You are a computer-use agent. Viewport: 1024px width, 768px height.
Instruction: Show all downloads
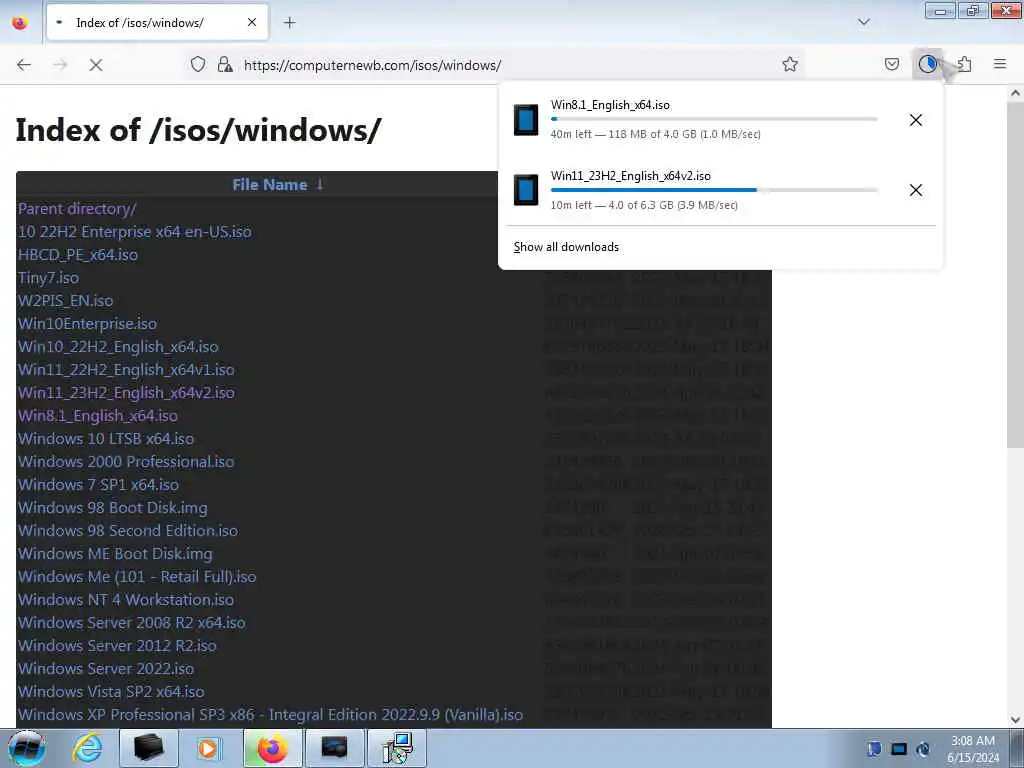point(566,247)
